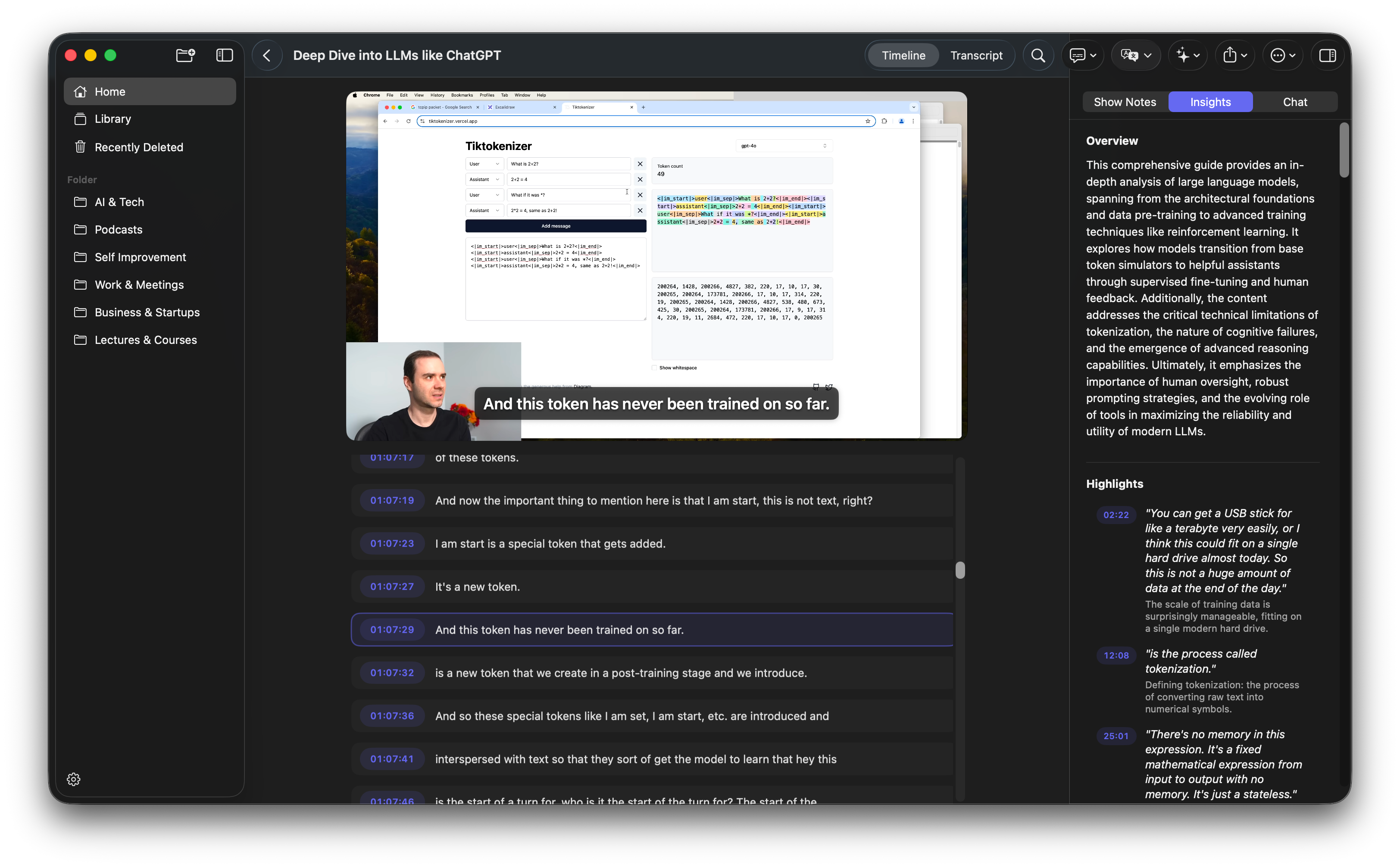Open the Recently Deleted trash item
1400x868 pixels.
pos(138,147)
